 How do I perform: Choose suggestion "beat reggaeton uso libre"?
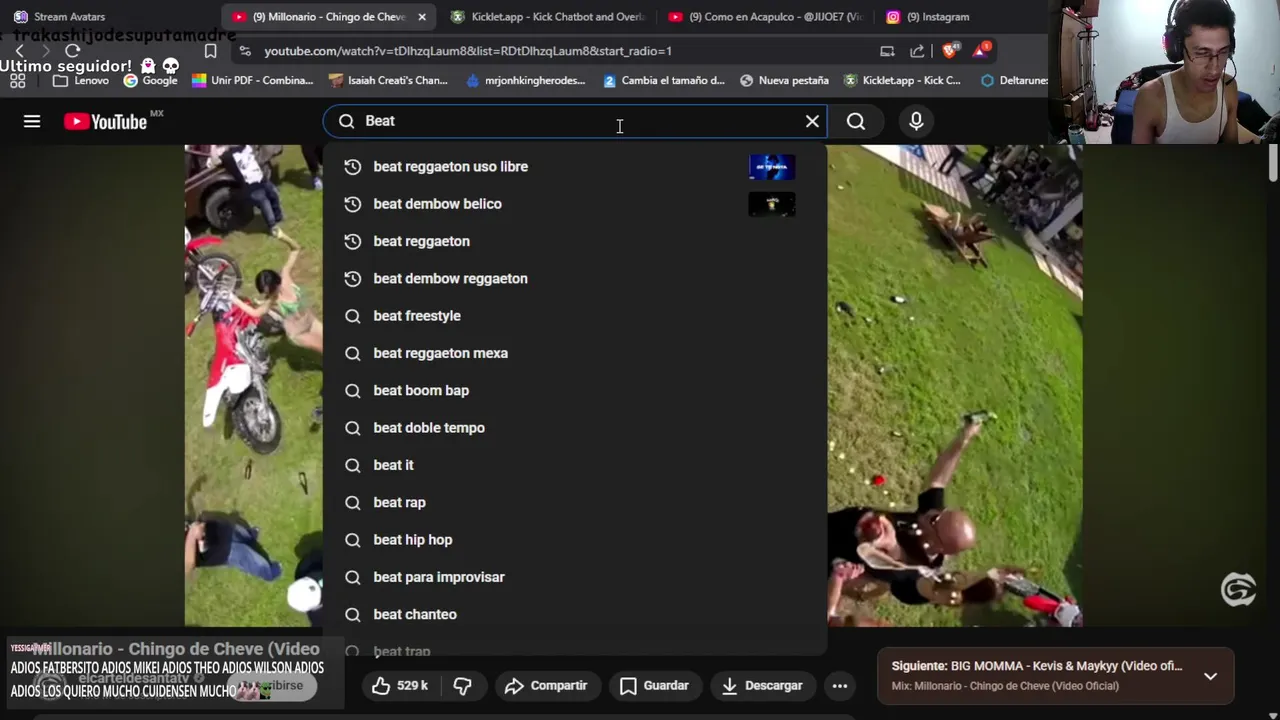575,167
